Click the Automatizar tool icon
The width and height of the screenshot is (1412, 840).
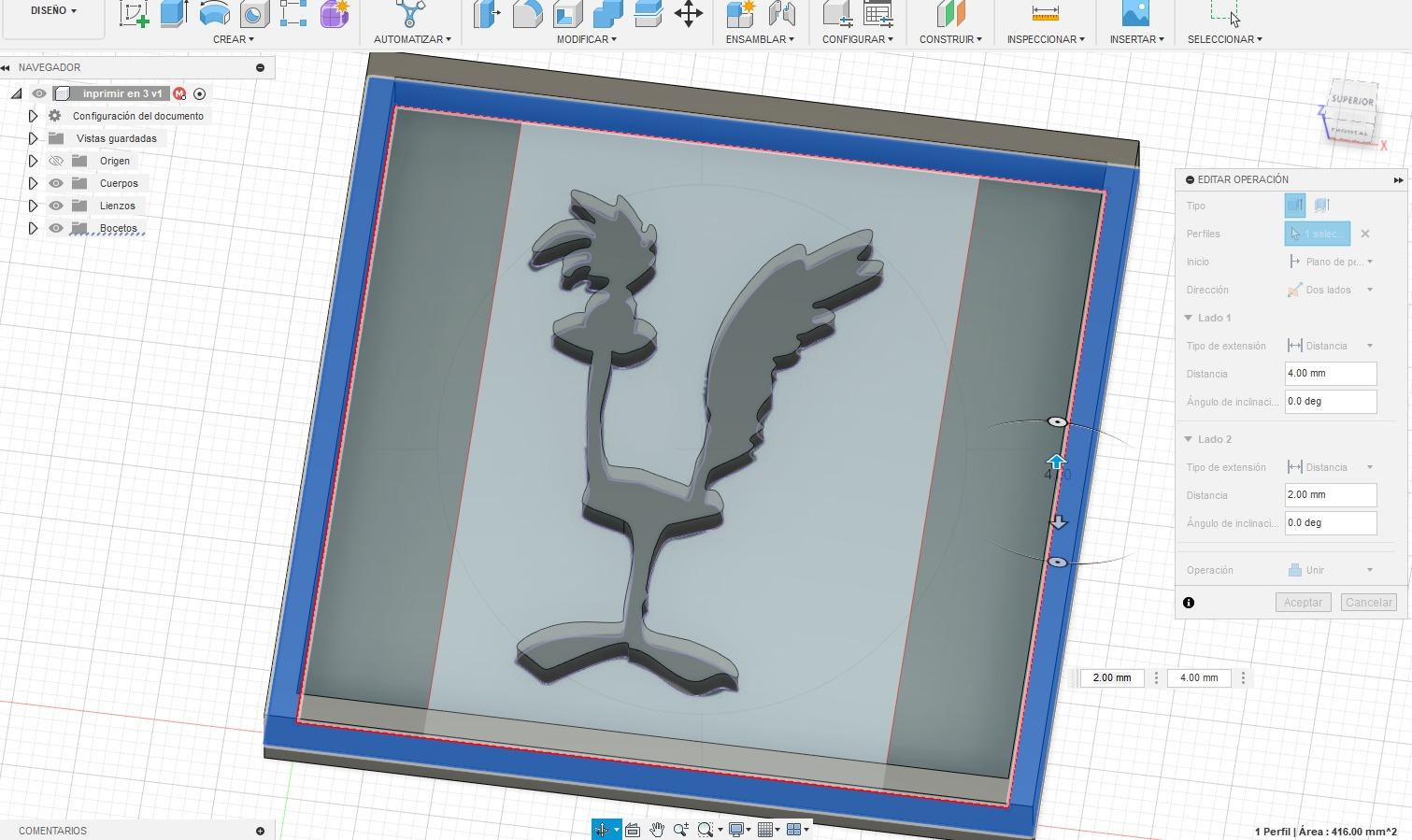(411, 13)
